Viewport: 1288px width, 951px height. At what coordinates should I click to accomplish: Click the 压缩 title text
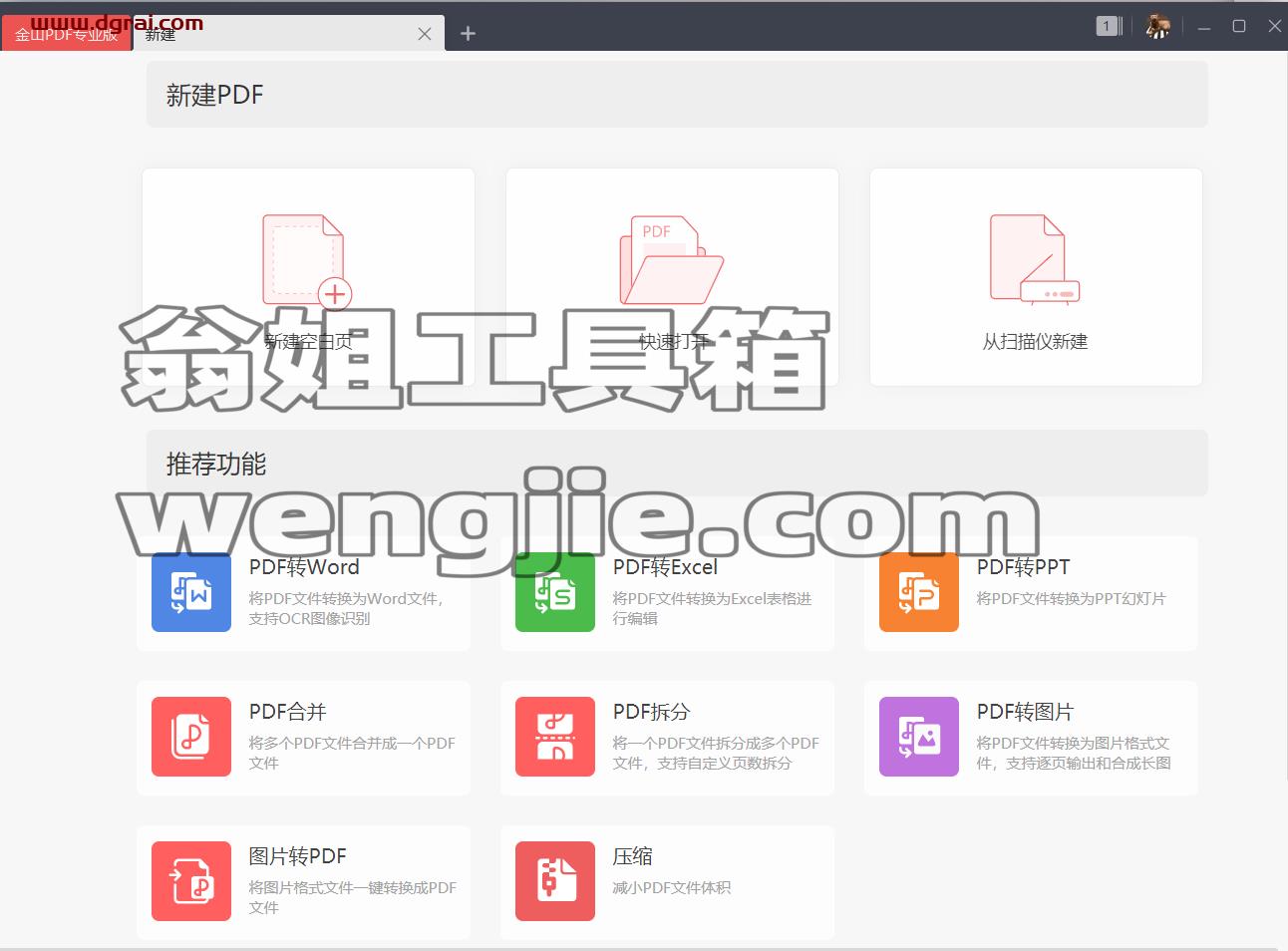point(632,856)
